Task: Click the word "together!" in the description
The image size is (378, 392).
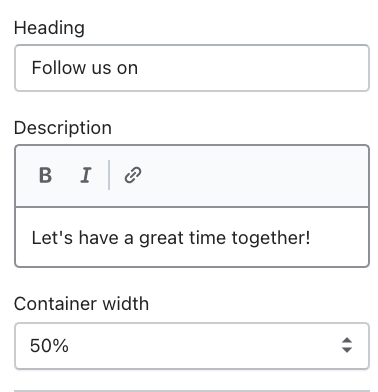Action: pyautogui.click(x=271, y=238)
